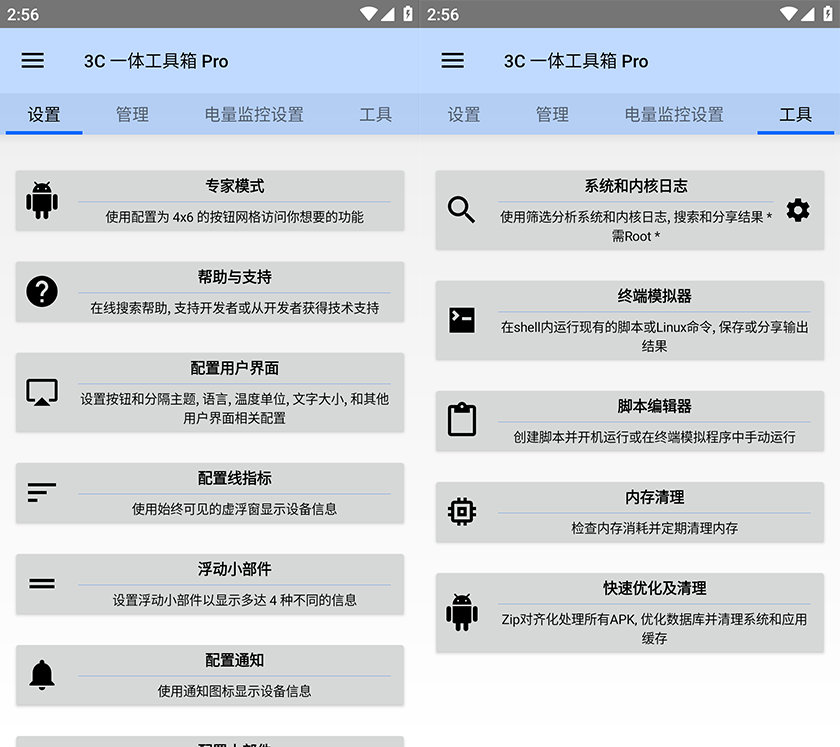Tap terminal icon beside 终端模拟器
The image size is (840, 747).
click(x=462, y=320)
